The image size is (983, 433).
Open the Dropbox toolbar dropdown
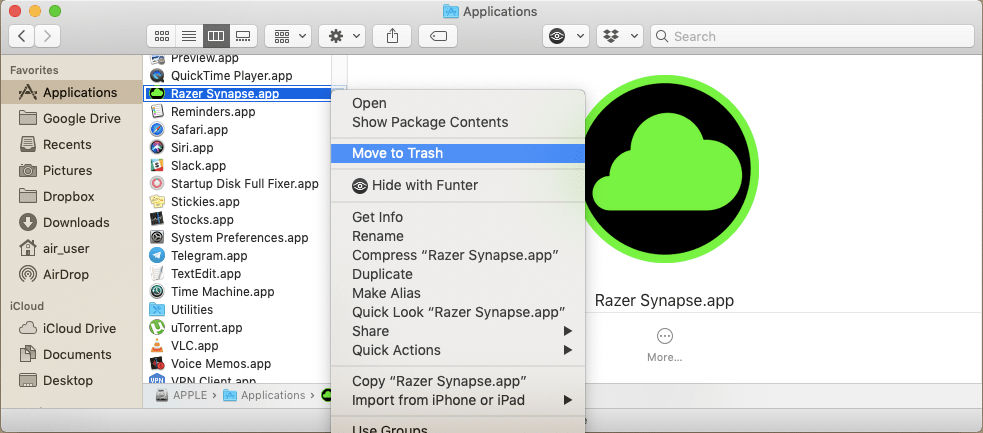point(620,36)
